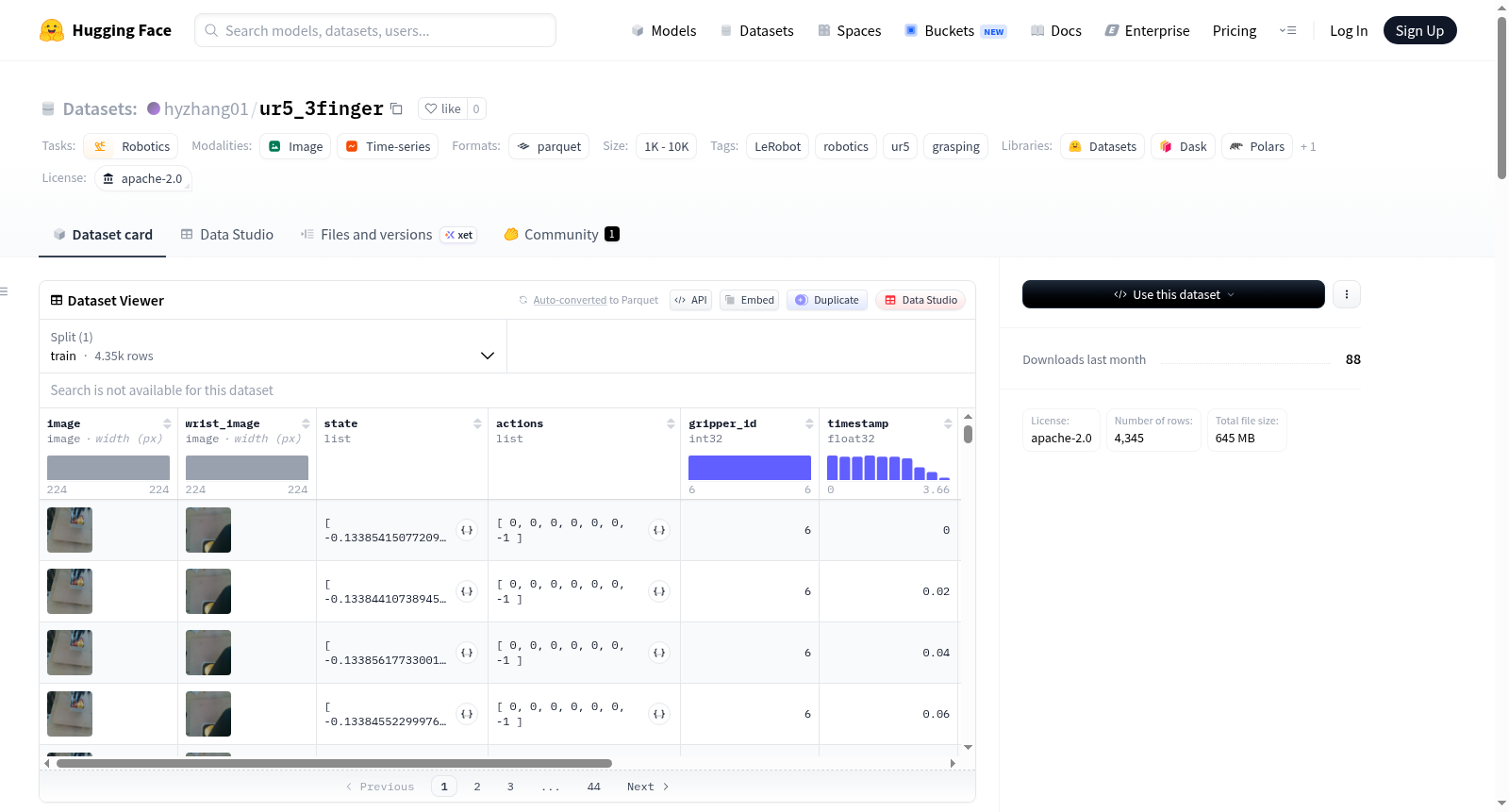The height and width of the screenshot is (812, 1509).
Task: Select the parquet format tag
Action: point(549,146)
